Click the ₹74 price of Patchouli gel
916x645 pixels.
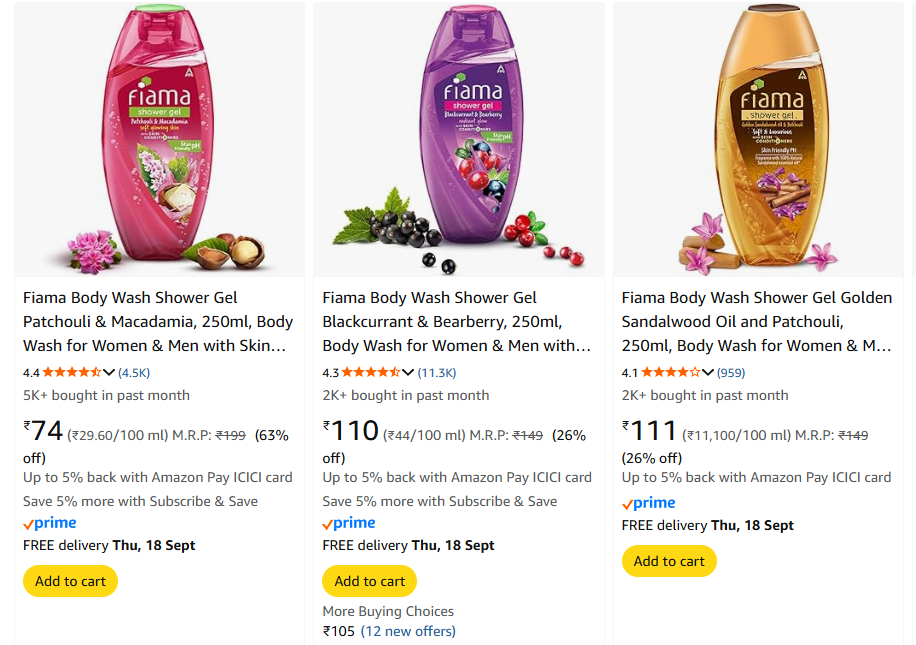(x=44, y=432)
